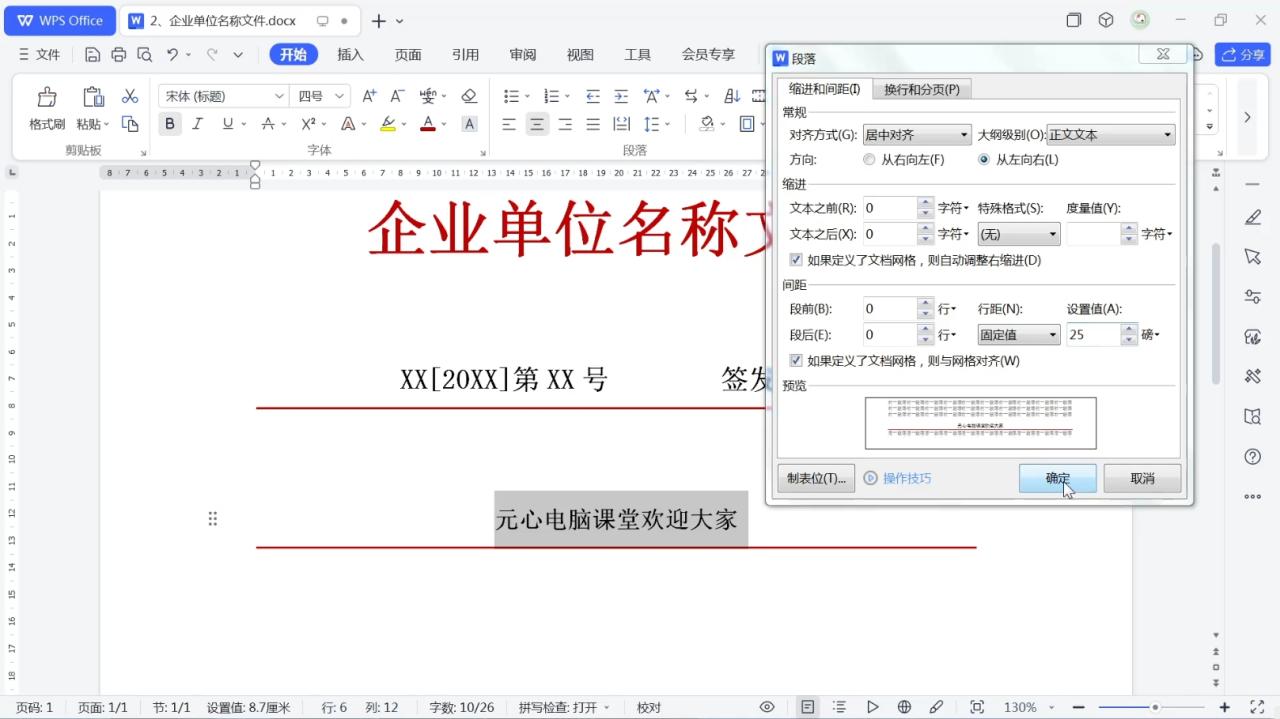This screenshot has height=719, width=1280.
Task: Click the Select arrow tool in the right sidebar
Action: click(x=1253, y=257)
